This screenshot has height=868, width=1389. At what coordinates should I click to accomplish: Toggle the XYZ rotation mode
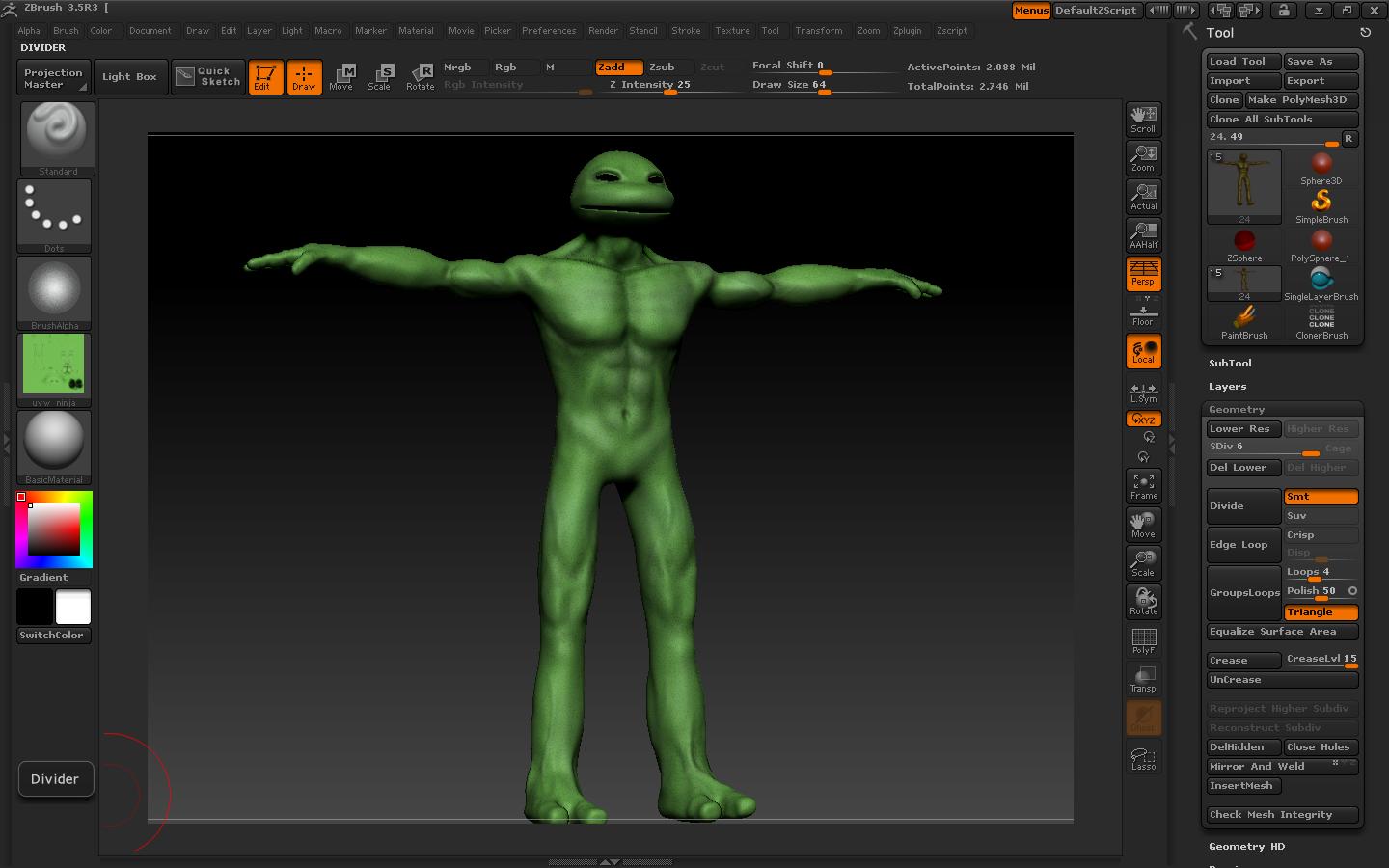(1143, 419)
